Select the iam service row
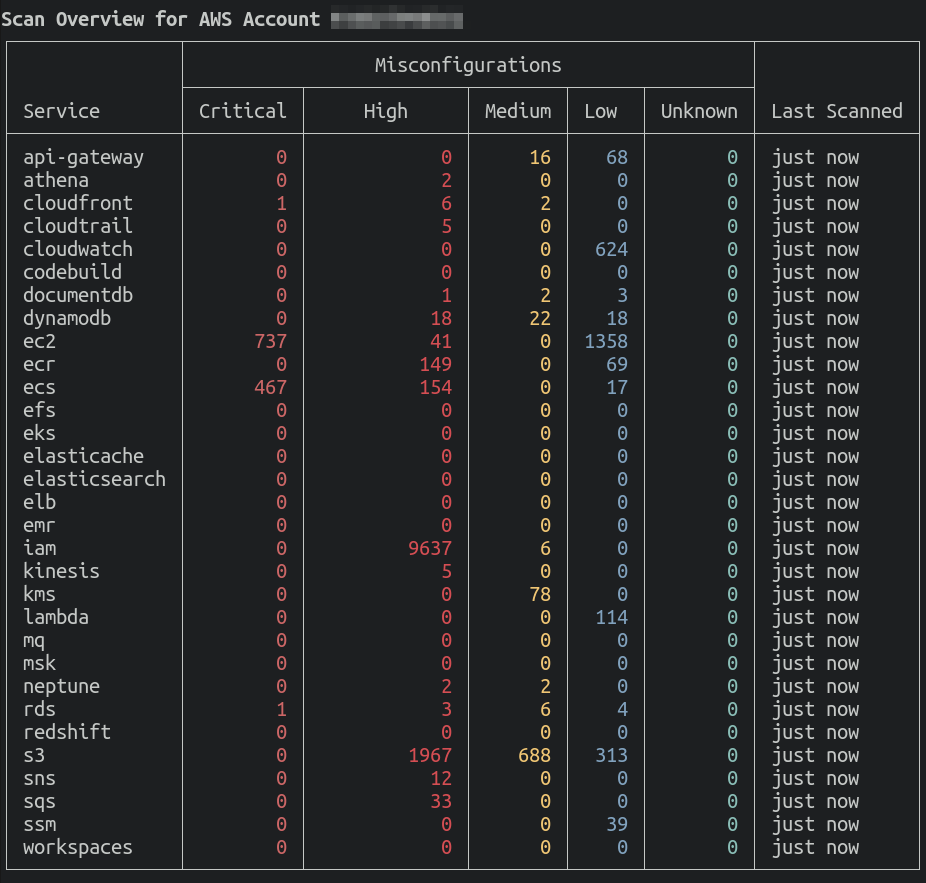This screenshot has height=883, width=926. click(x=40, y=548)
